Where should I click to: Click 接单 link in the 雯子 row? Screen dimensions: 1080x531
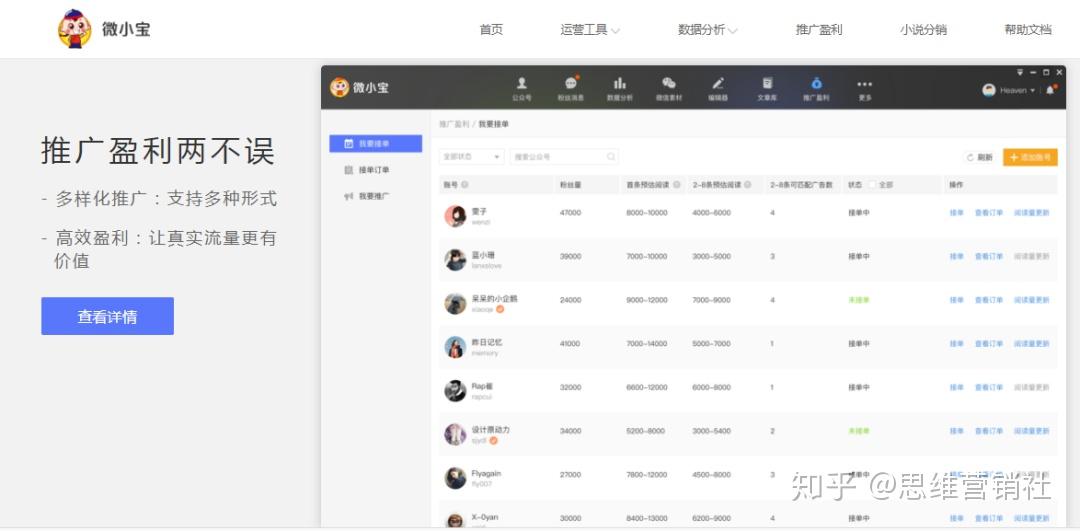pyautogui.click(x=956, y=213)
